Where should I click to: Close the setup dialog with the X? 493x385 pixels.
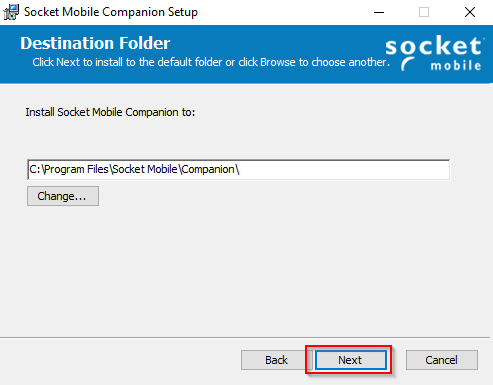point(470,12)
